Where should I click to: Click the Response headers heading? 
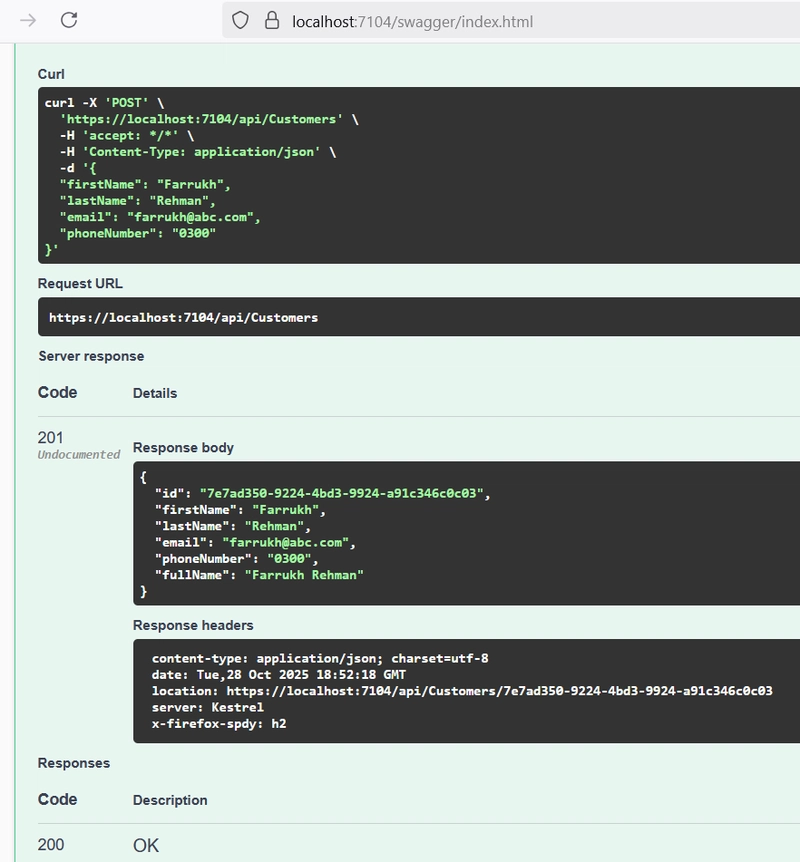click(x=193, y=625)
